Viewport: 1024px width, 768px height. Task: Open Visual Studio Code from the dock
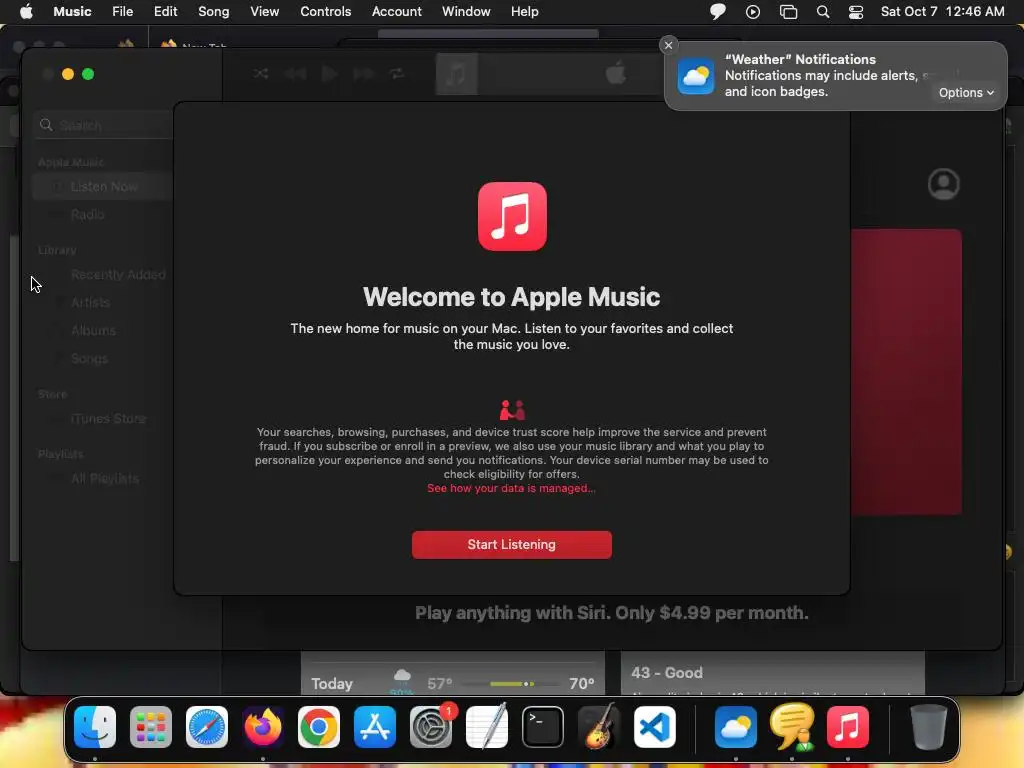point(655,727)
